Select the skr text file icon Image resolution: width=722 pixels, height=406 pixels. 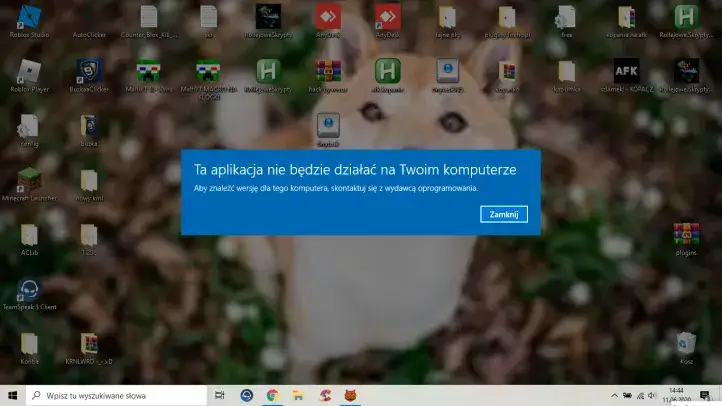(x=209, y=22)
